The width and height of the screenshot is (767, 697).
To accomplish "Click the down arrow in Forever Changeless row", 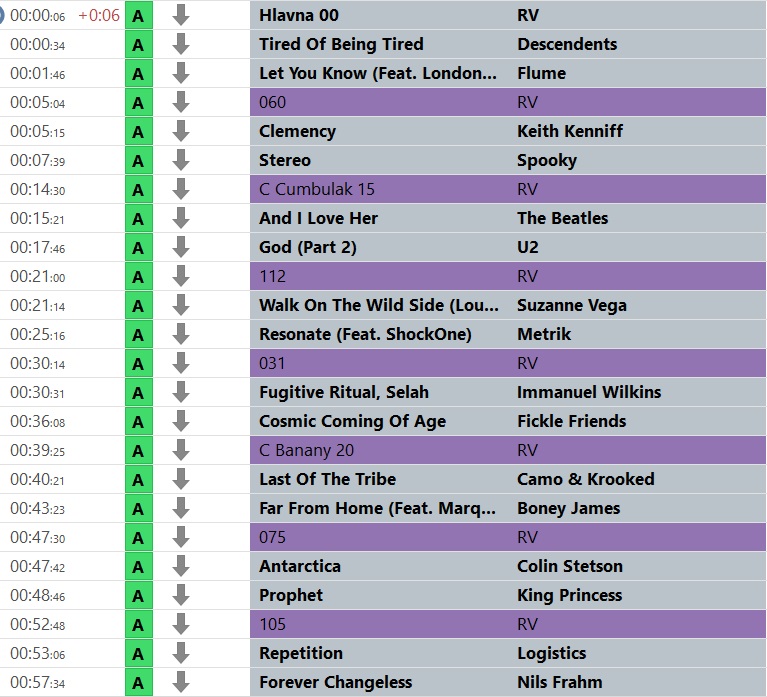I will [x=180, y=682].
